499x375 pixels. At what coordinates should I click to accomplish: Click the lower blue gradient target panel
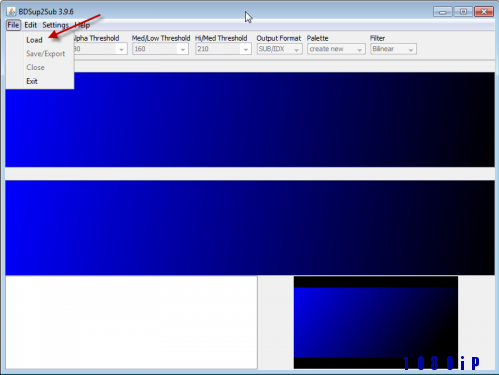point(250,228)
